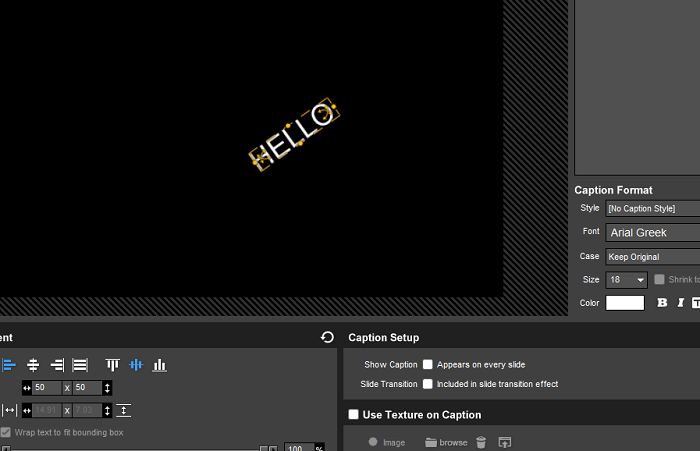Remove the caption texture with trash icon

tap(481, 442)
